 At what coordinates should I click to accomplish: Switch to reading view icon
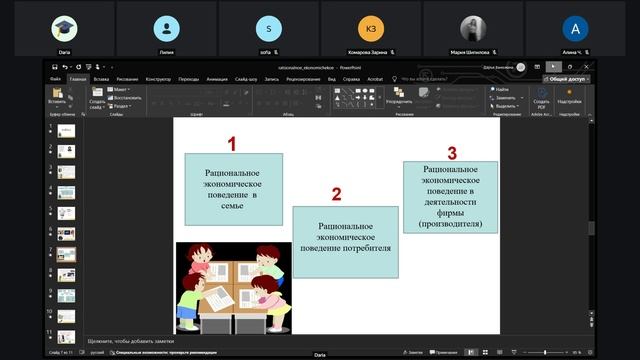tap(500, 352)
